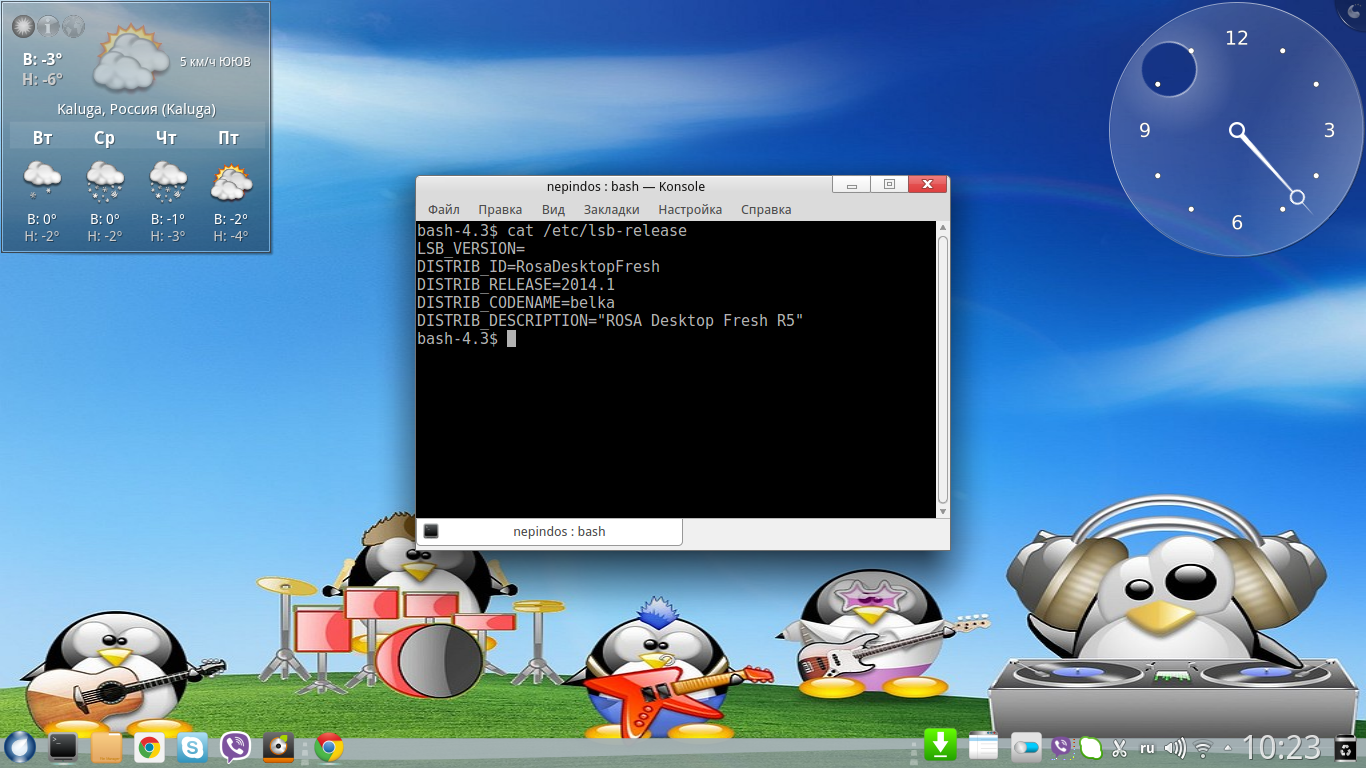The image size is (1366, 768).
Task: Open the window list icon in the panel
Action: click(x=984, y=747)
